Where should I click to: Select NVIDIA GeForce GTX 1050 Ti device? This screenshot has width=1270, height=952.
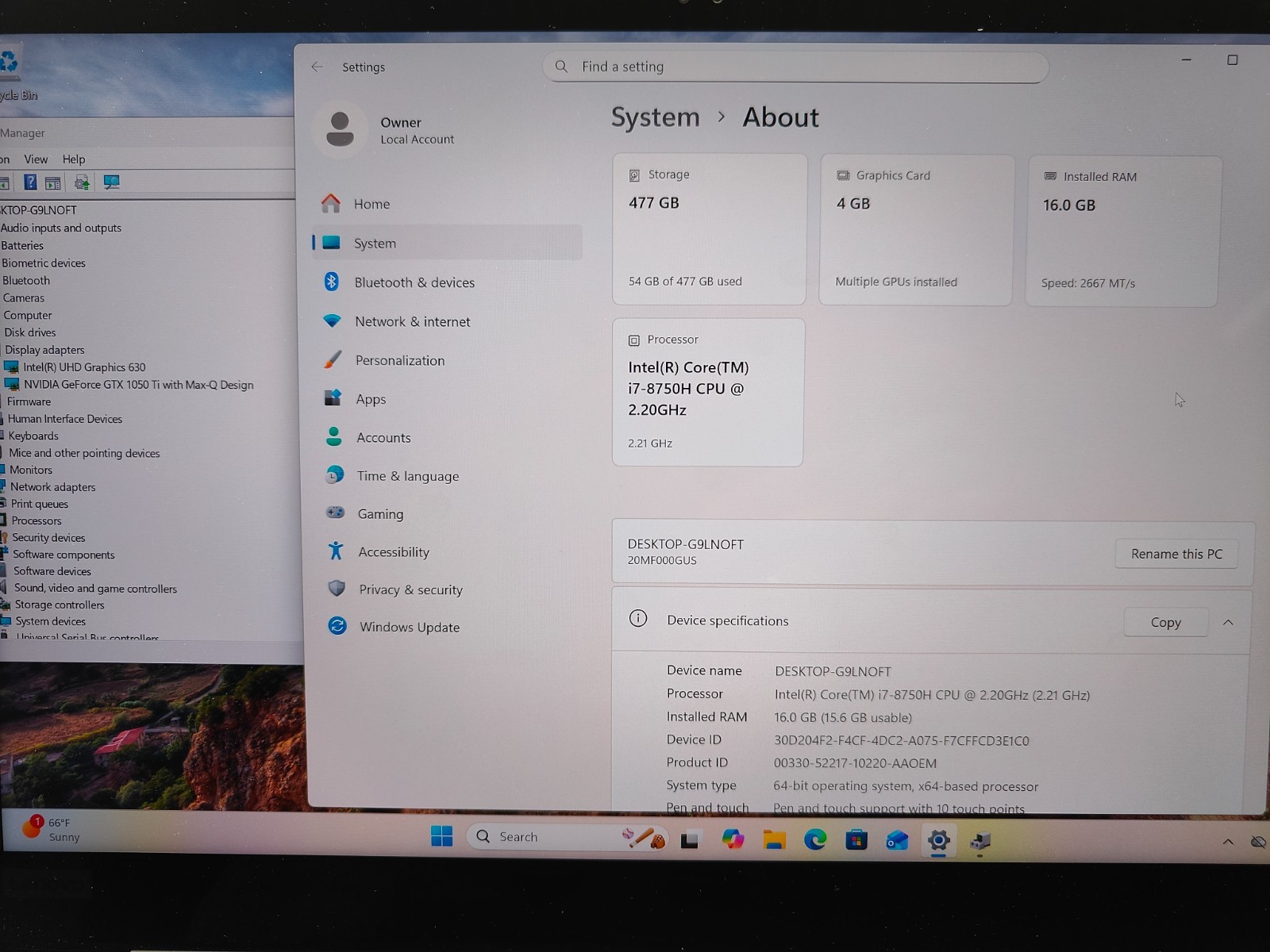[138, 385]
